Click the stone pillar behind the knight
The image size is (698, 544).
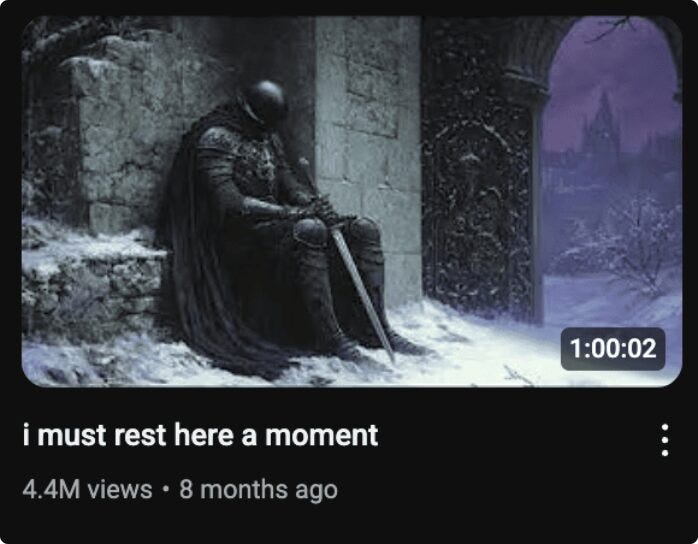point(367,134)
